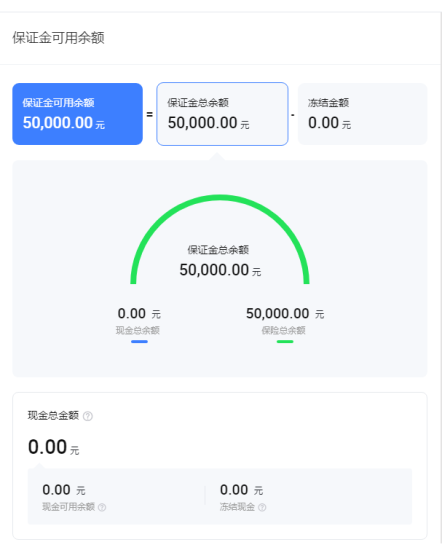Screen dimensions: 442x550
Task: Click the 50,000.00 元 gauge center value
Action: [x=220, y=270]
